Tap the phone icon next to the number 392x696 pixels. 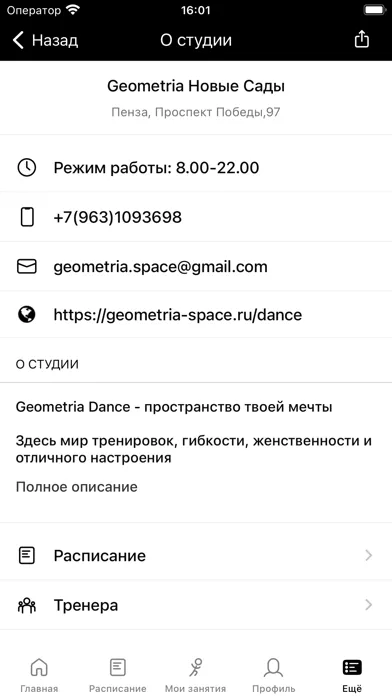(27, 217)
